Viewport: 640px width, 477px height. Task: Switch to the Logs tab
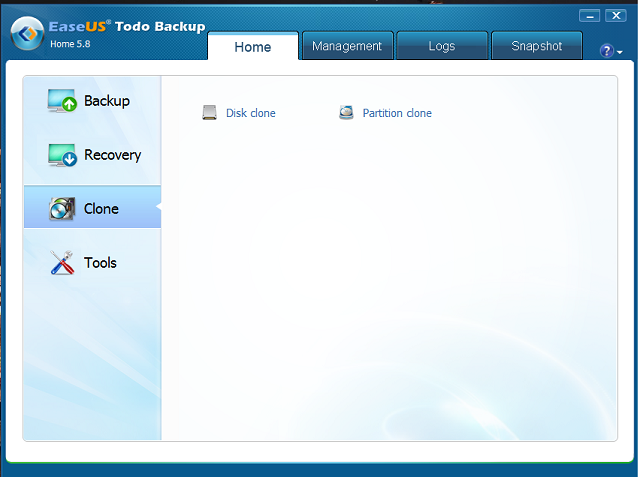(x=441, y=46)
